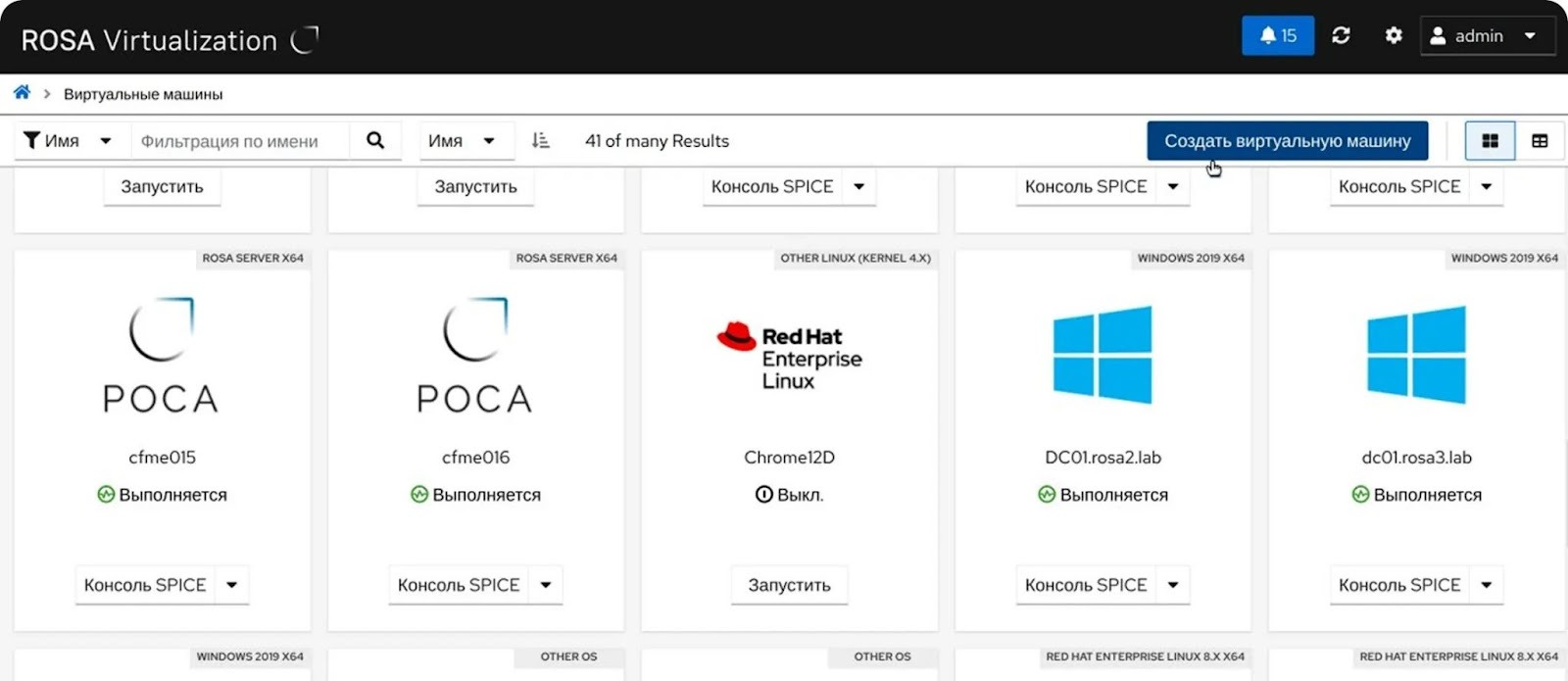Click Виртуальные машины breadcrumb
Screen dimensions: 1568x681
(143, 94)
